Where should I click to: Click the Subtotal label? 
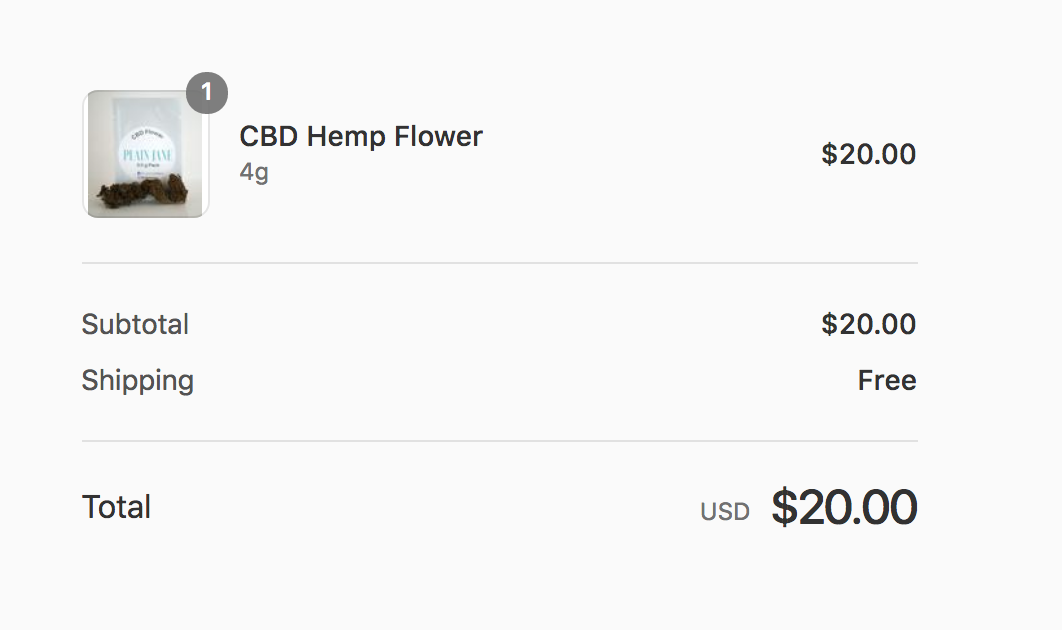(135, 324)
